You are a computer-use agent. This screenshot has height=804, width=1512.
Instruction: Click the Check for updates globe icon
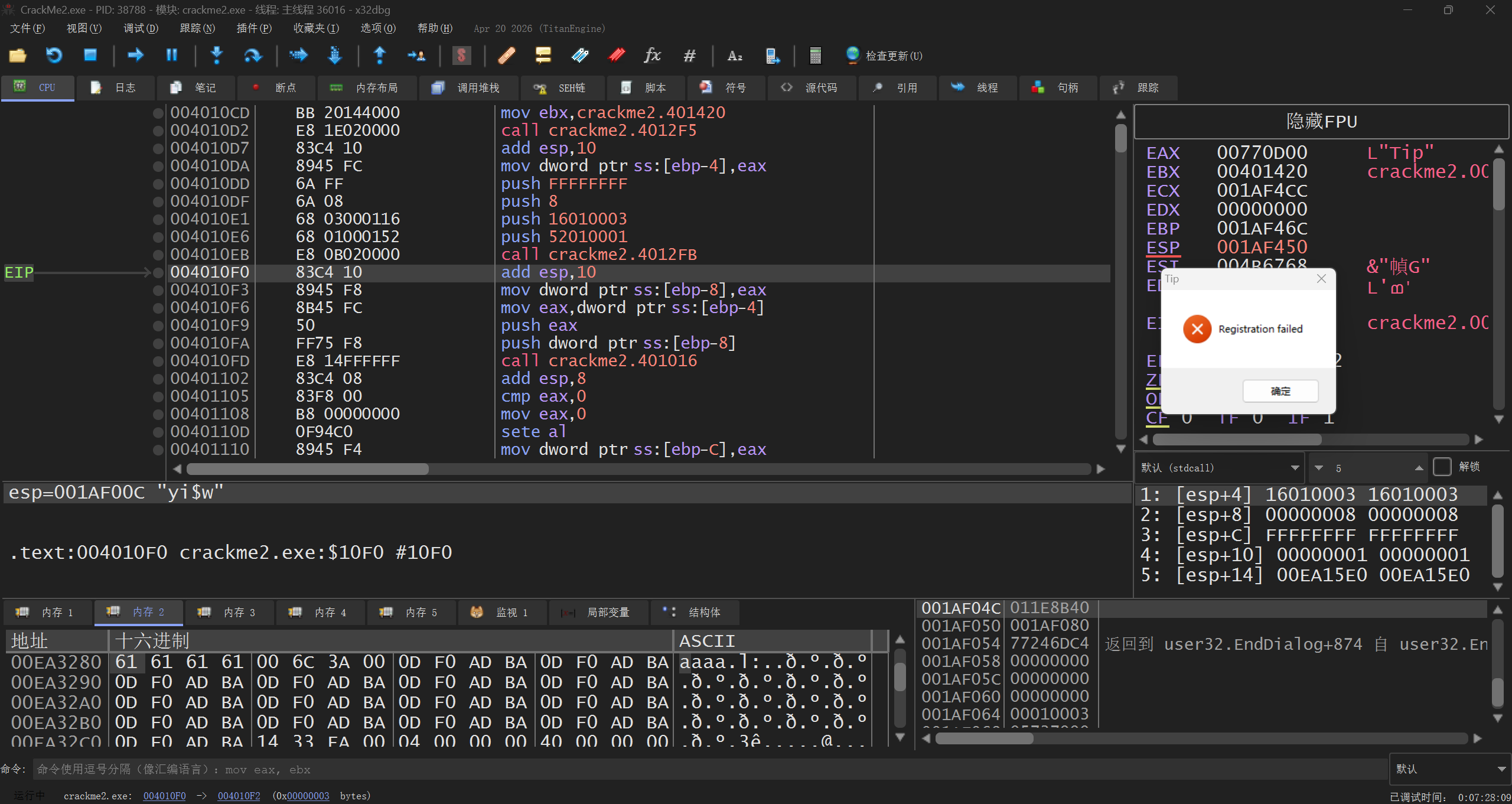click(852, 55)
